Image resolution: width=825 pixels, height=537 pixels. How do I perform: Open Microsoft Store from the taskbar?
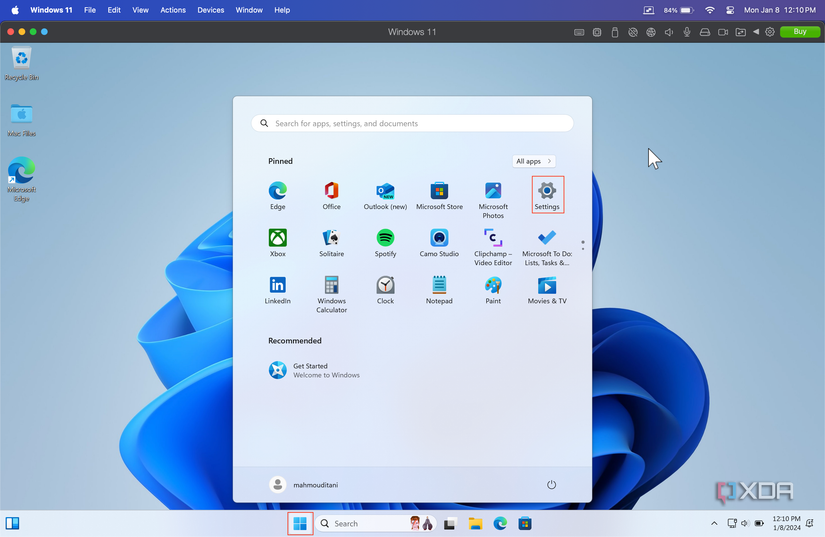[x=525, y=523]
